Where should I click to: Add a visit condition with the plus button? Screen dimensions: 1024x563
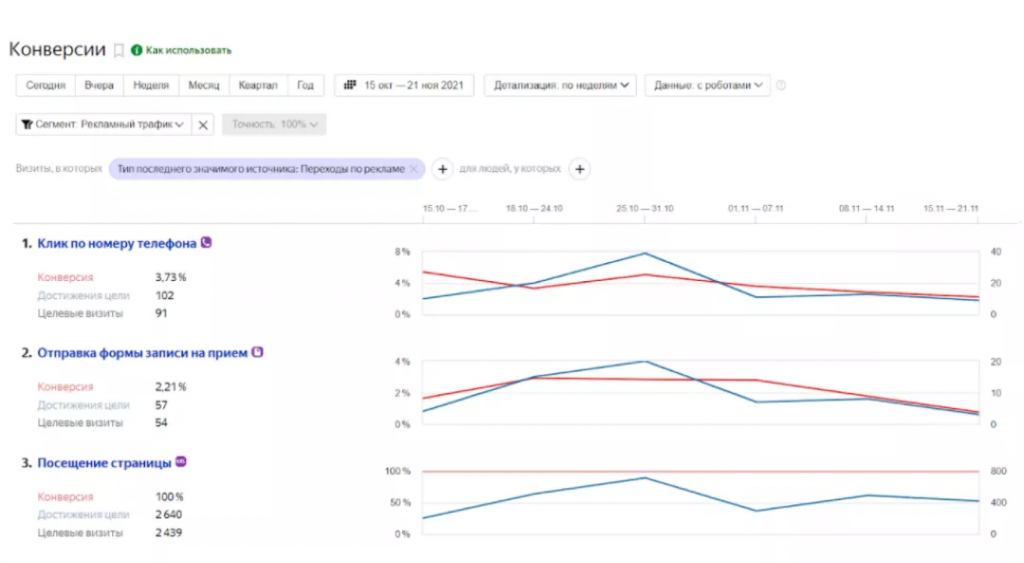442,169
